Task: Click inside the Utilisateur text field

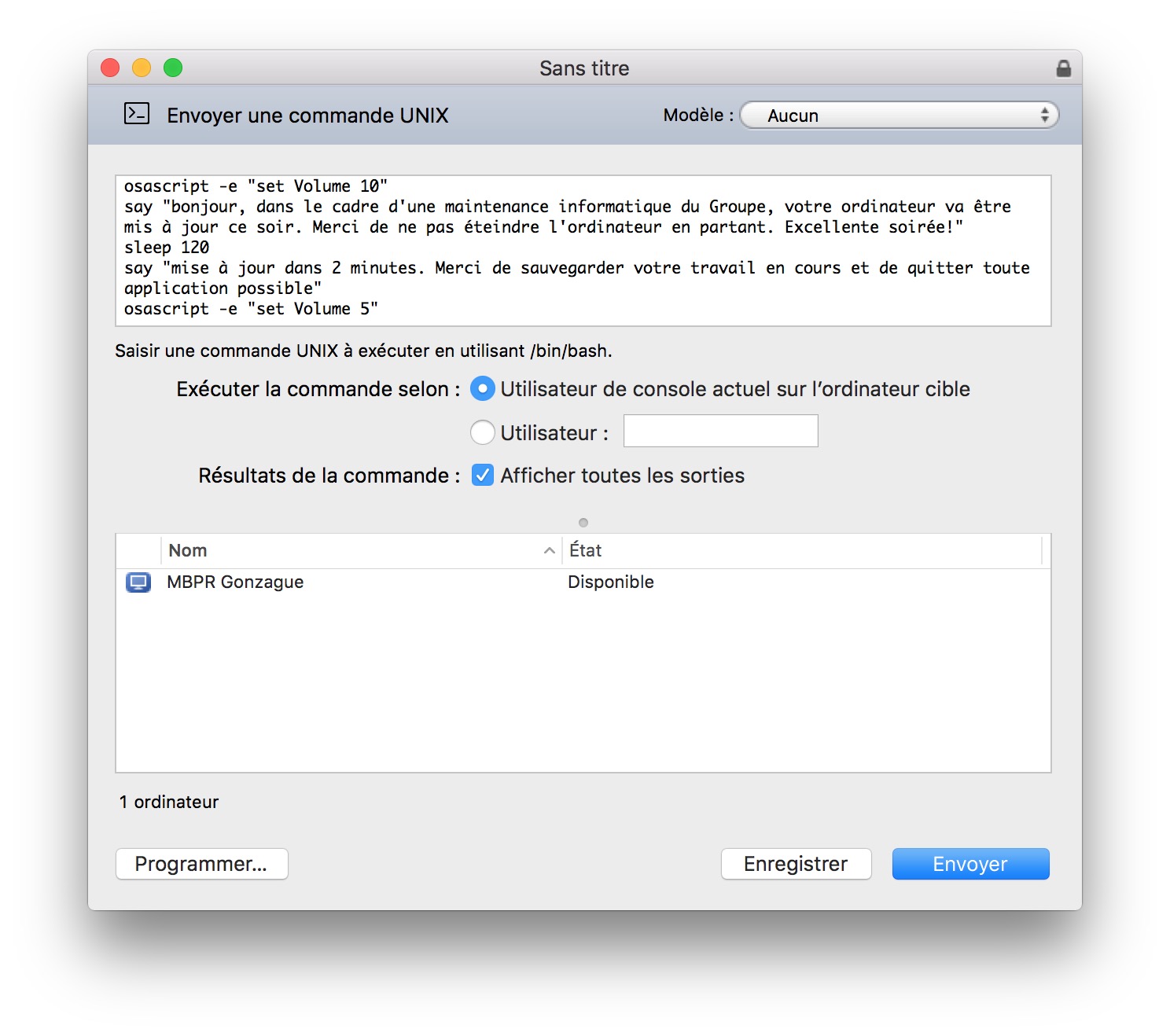Action: 720,432
